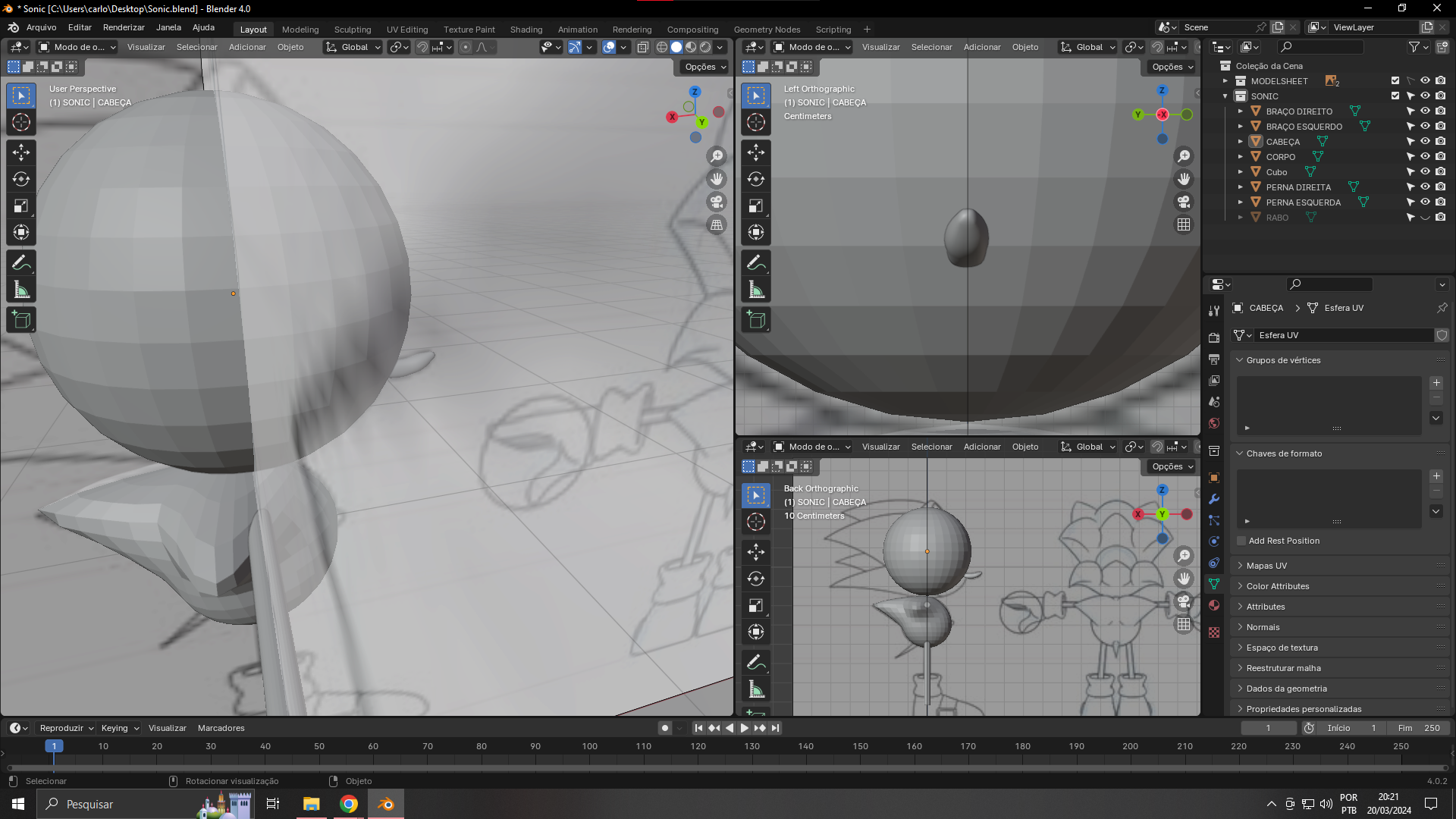Open the Material properties tab

coord(1214,605)
